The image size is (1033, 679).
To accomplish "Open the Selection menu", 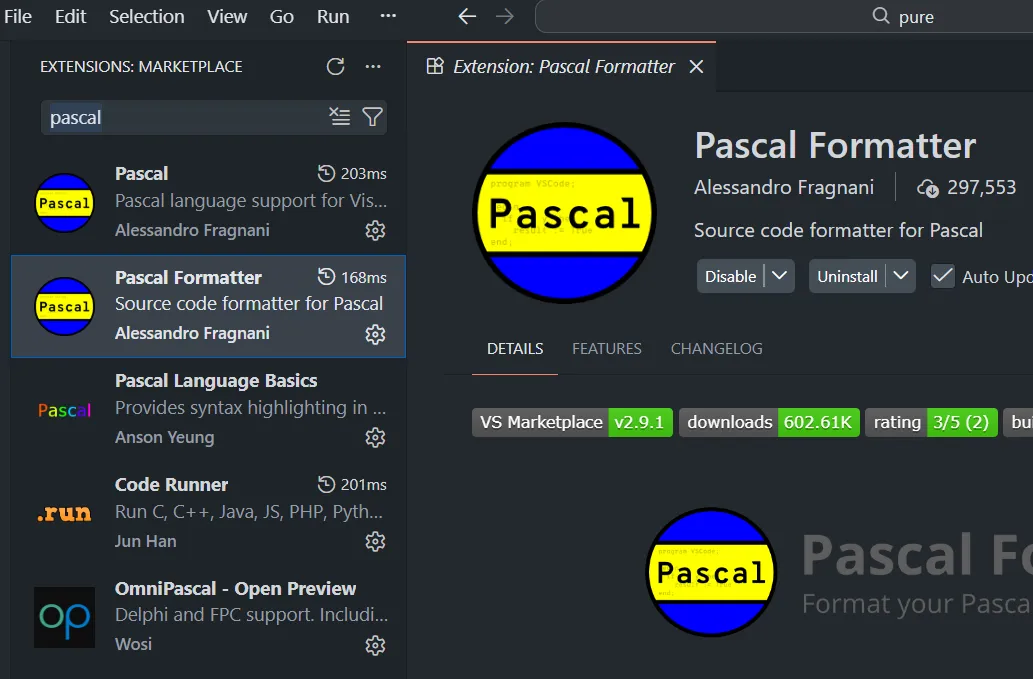I will (146, 17).
